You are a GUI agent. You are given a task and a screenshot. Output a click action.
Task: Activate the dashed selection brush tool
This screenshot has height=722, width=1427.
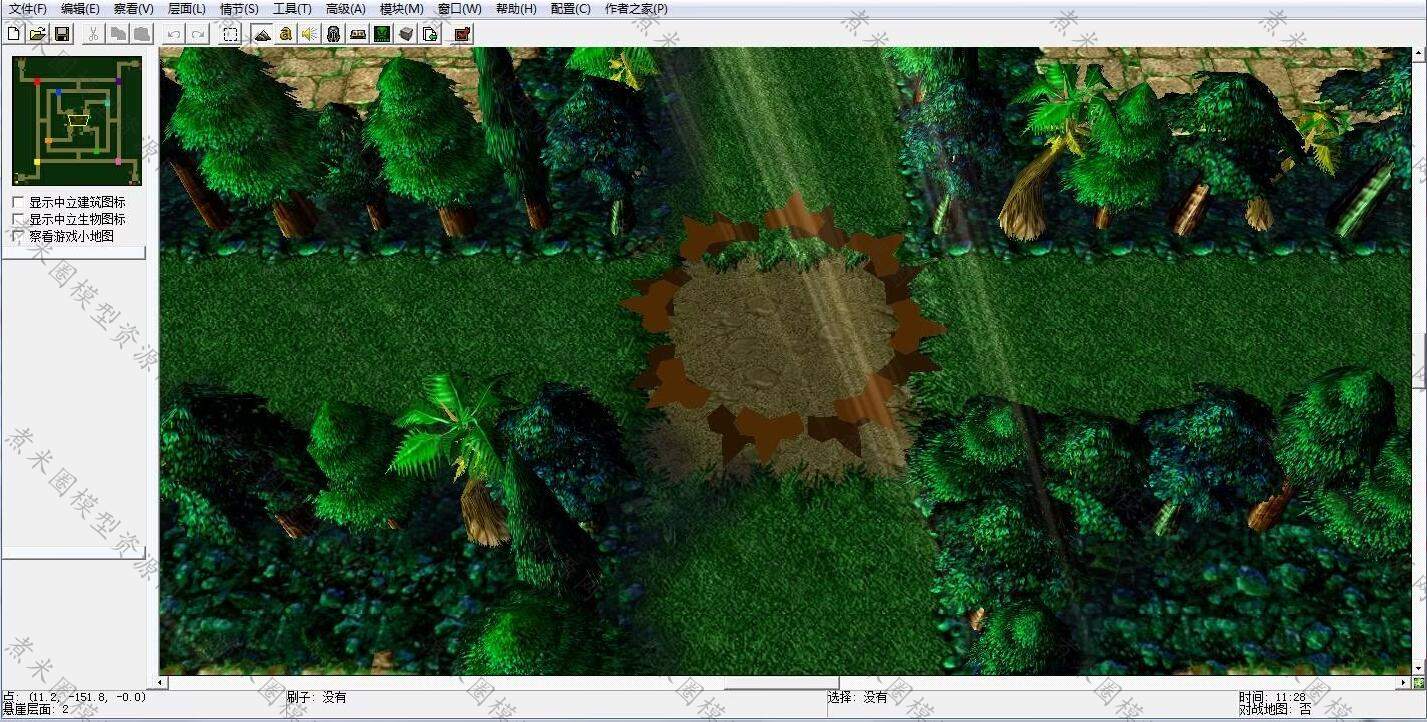click(230, 34)
